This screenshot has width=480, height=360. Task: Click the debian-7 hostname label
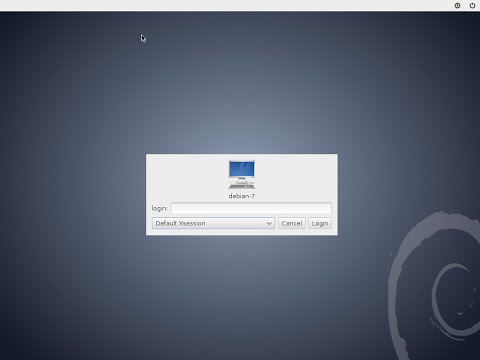point(242,196)
